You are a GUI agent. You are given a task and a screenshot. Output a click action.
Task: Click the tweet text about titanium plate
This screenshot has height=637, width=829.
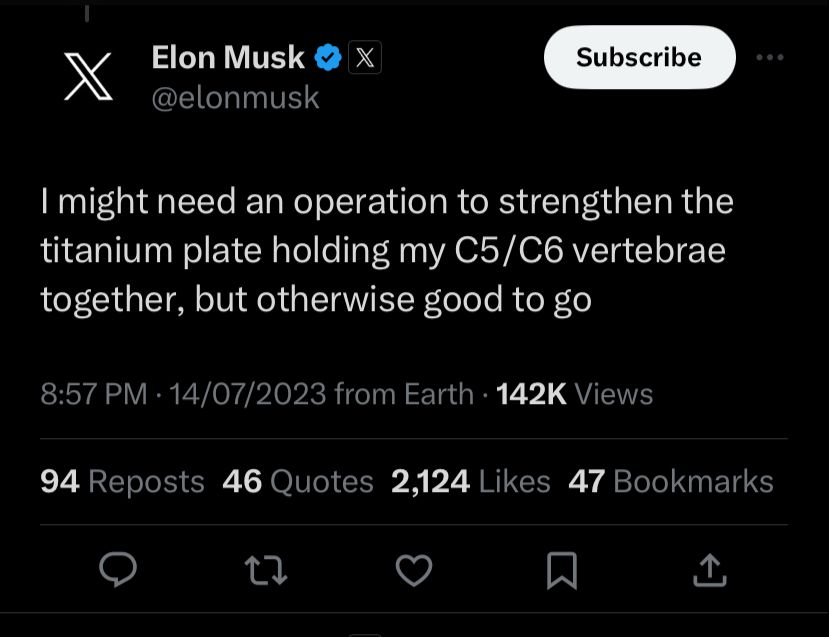coord(387,250)
